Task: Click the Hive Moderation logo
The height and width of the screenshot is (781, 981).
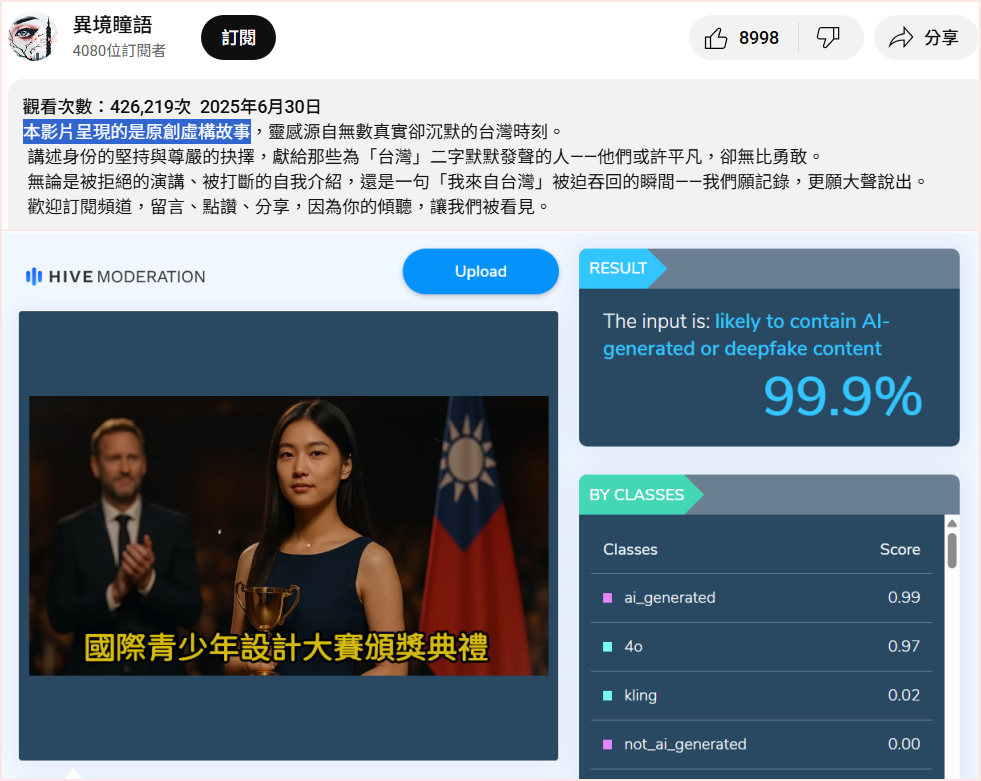Action: pos(115,277)
